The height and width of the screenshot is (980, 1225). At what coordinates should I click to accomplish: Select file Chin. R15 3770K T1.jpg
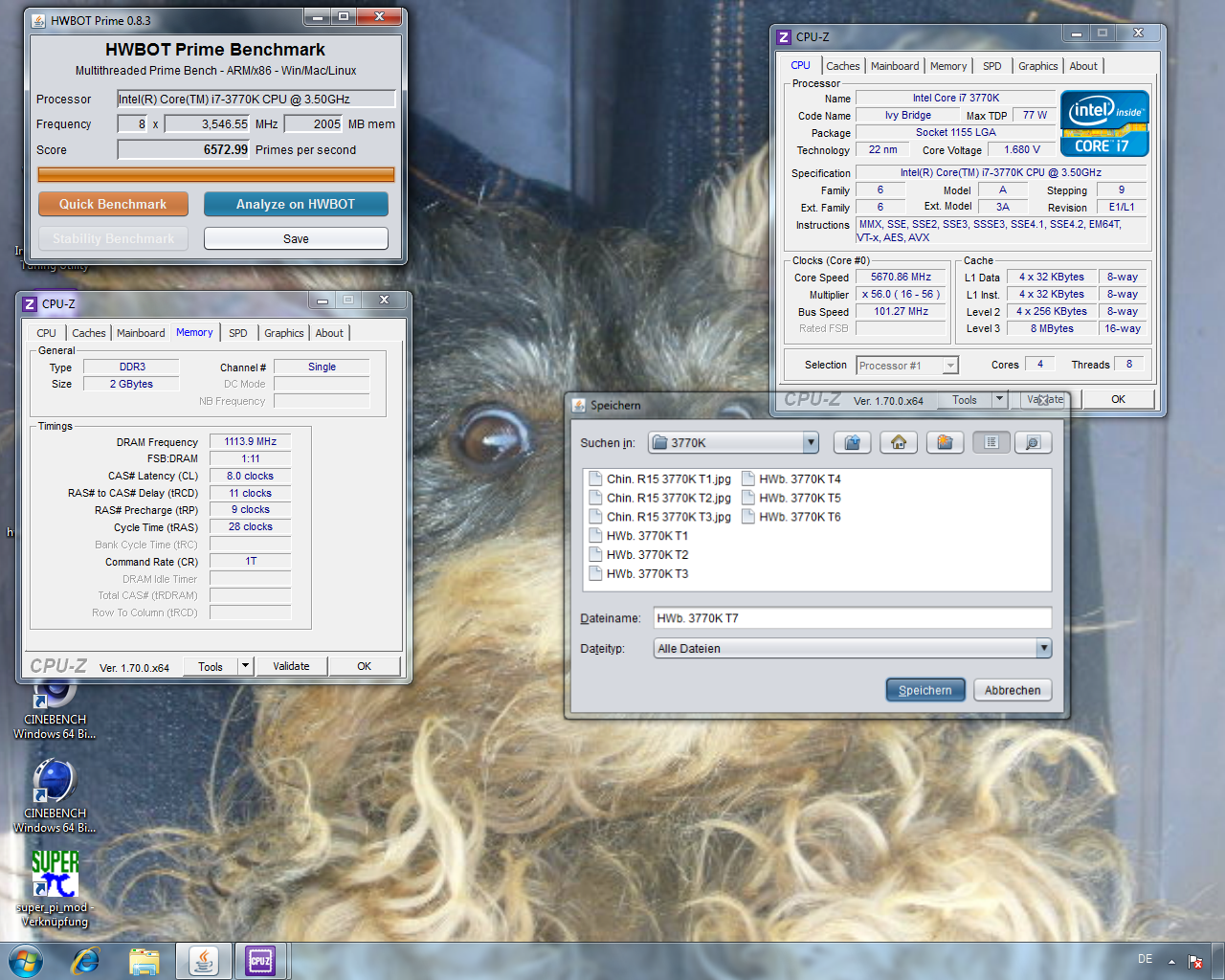[x=659, y=479]
